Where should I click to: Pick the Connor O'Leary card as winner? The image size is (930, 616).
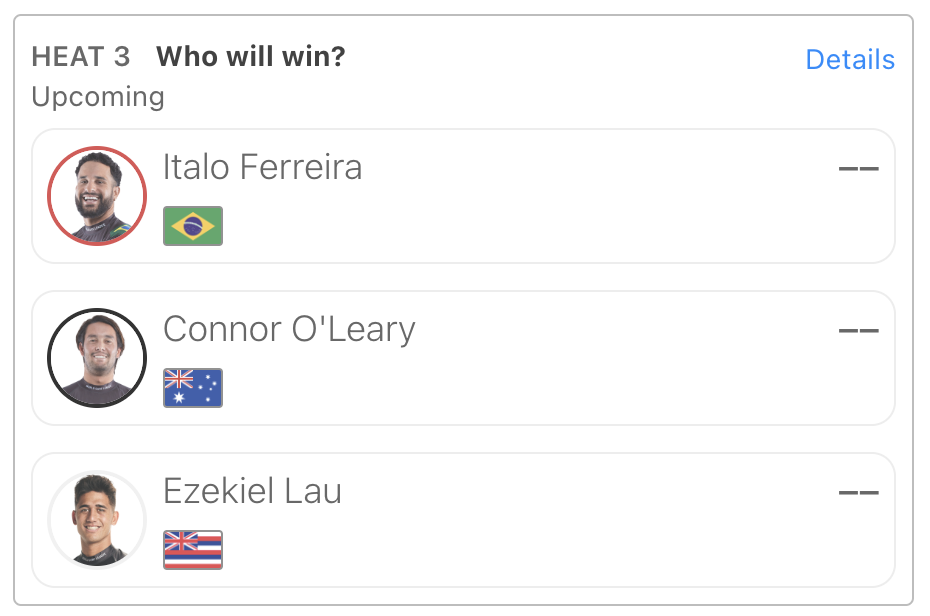click(463, 358)
